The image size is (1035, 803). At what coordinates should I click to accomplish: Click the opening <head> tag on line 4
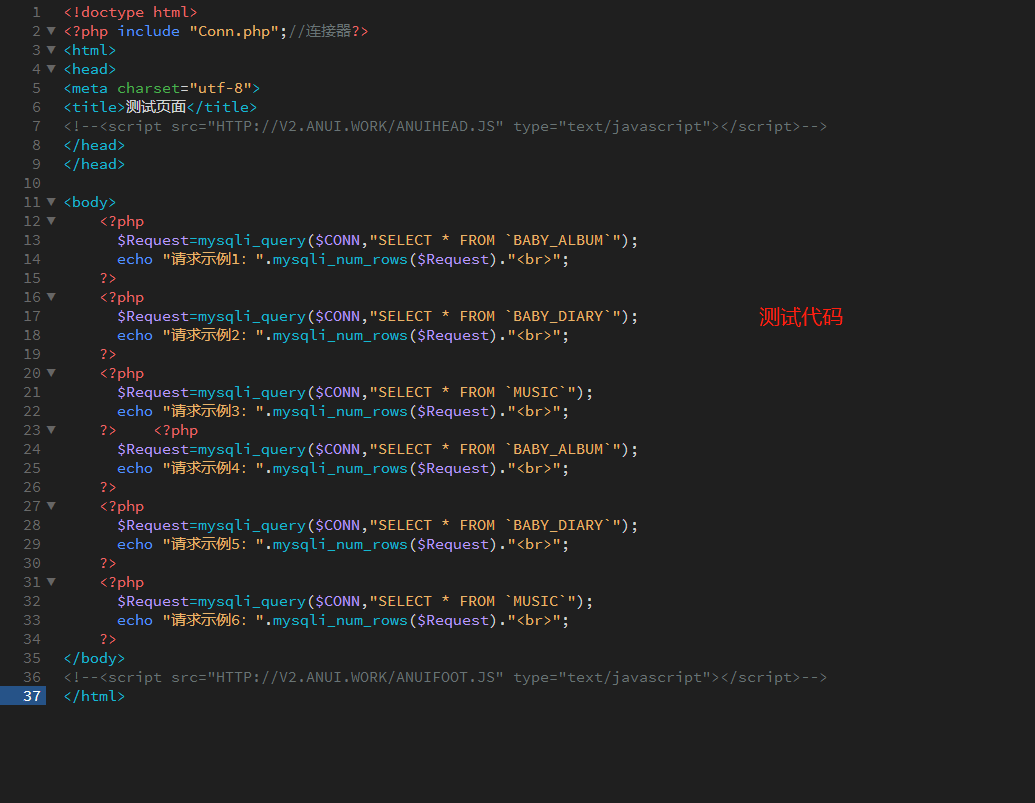90,69
